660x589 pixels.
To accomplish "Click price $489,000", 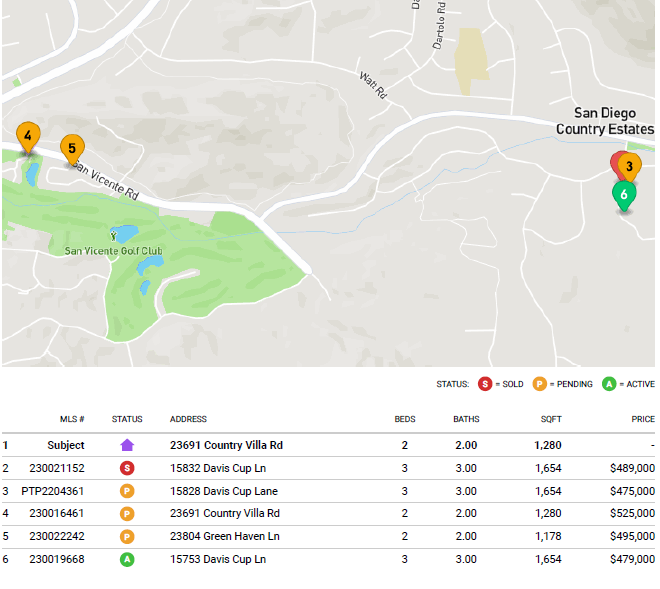I will (633, 468).
